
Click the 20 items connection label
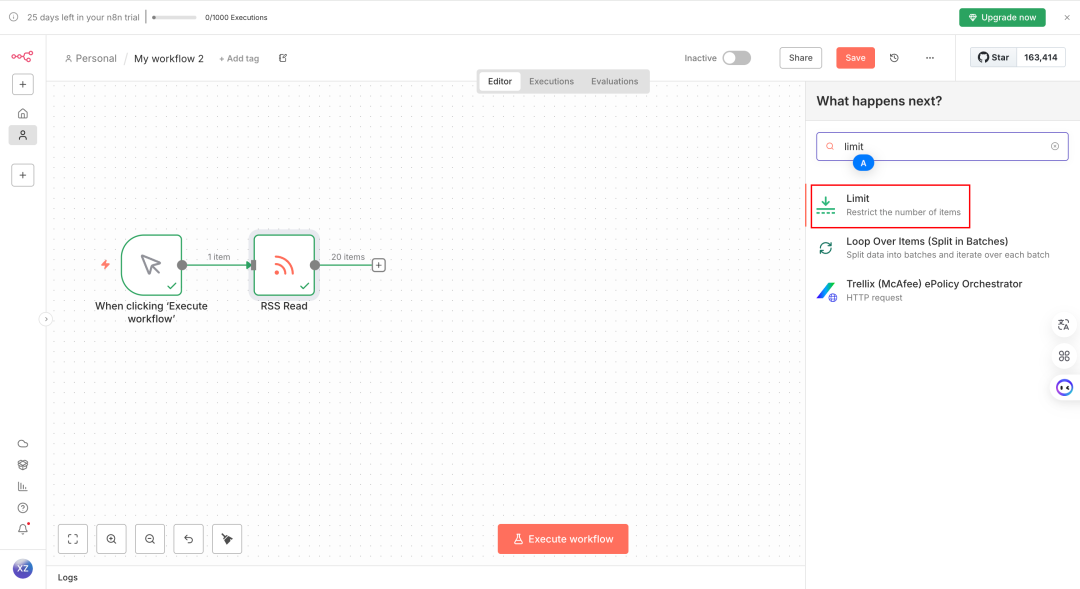[x=348, y=257]
